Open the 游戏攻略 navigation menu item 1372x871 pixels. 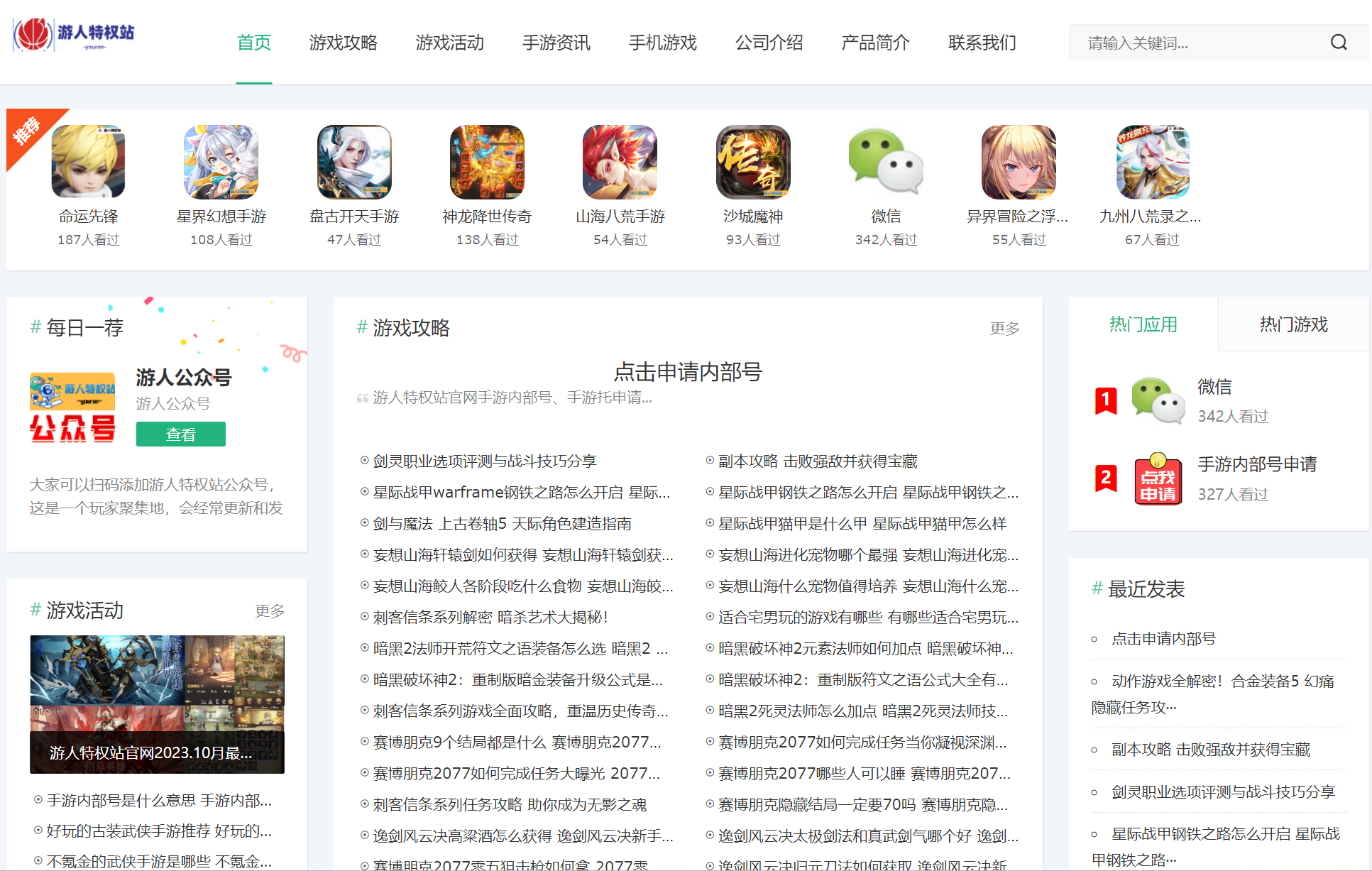tap(343, 43)
